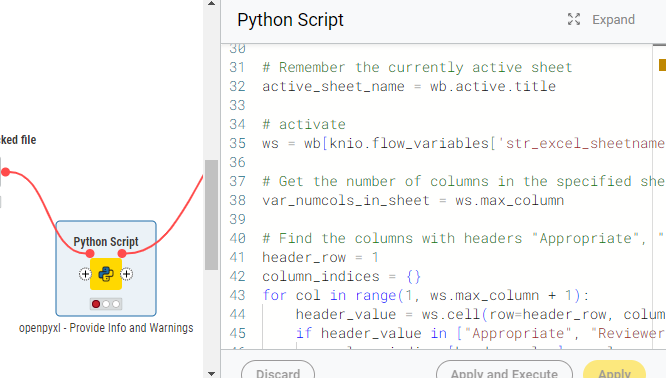Click line 41 header_row = 1
666x378 pixels.
(320, 257)
